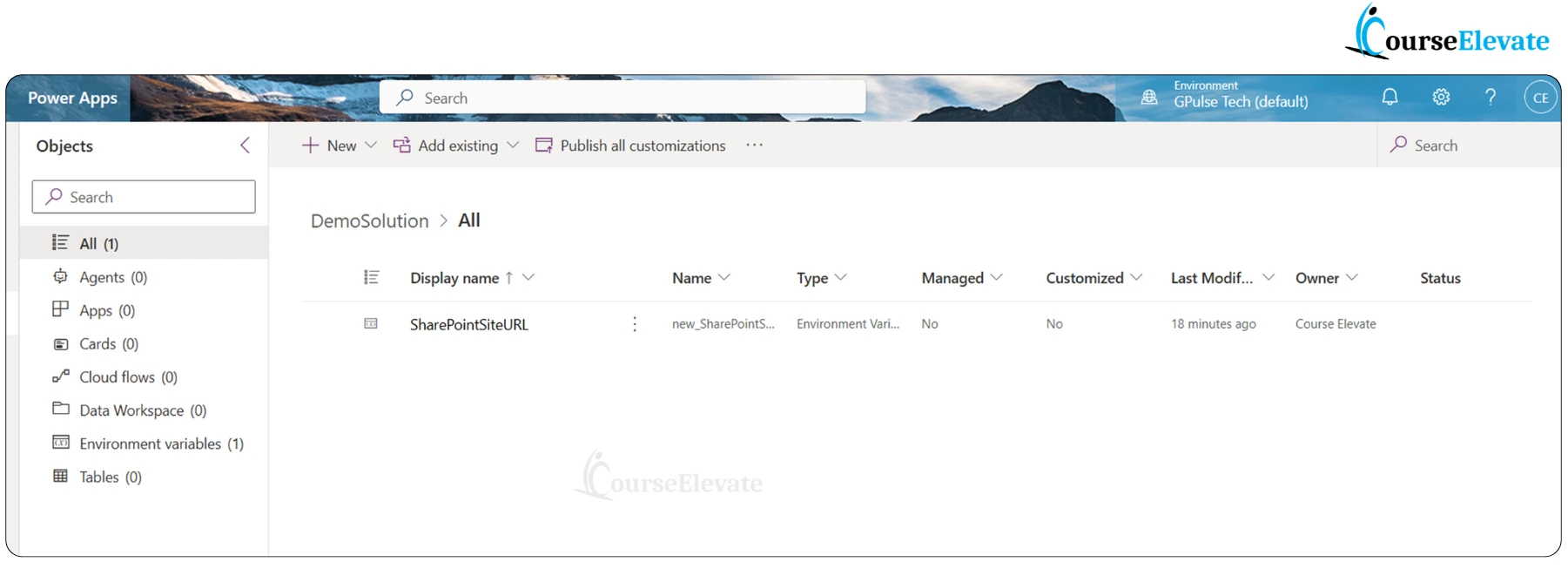The height and width of the screenshot is (569, 1568).
Task: Open the settings gear
Action: tap(1441, 97)
